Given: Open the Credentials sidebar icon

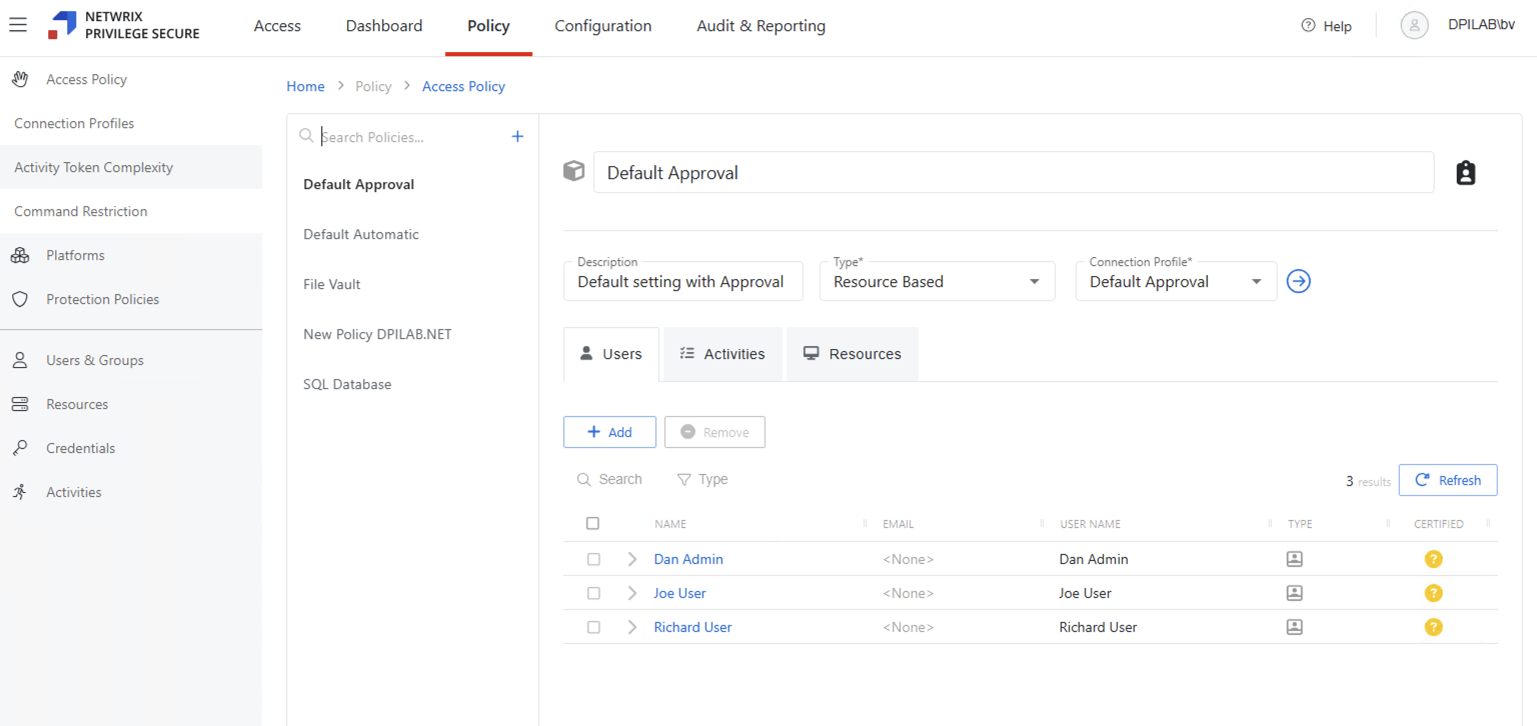Looking at the screenshot, I should 20,447.
